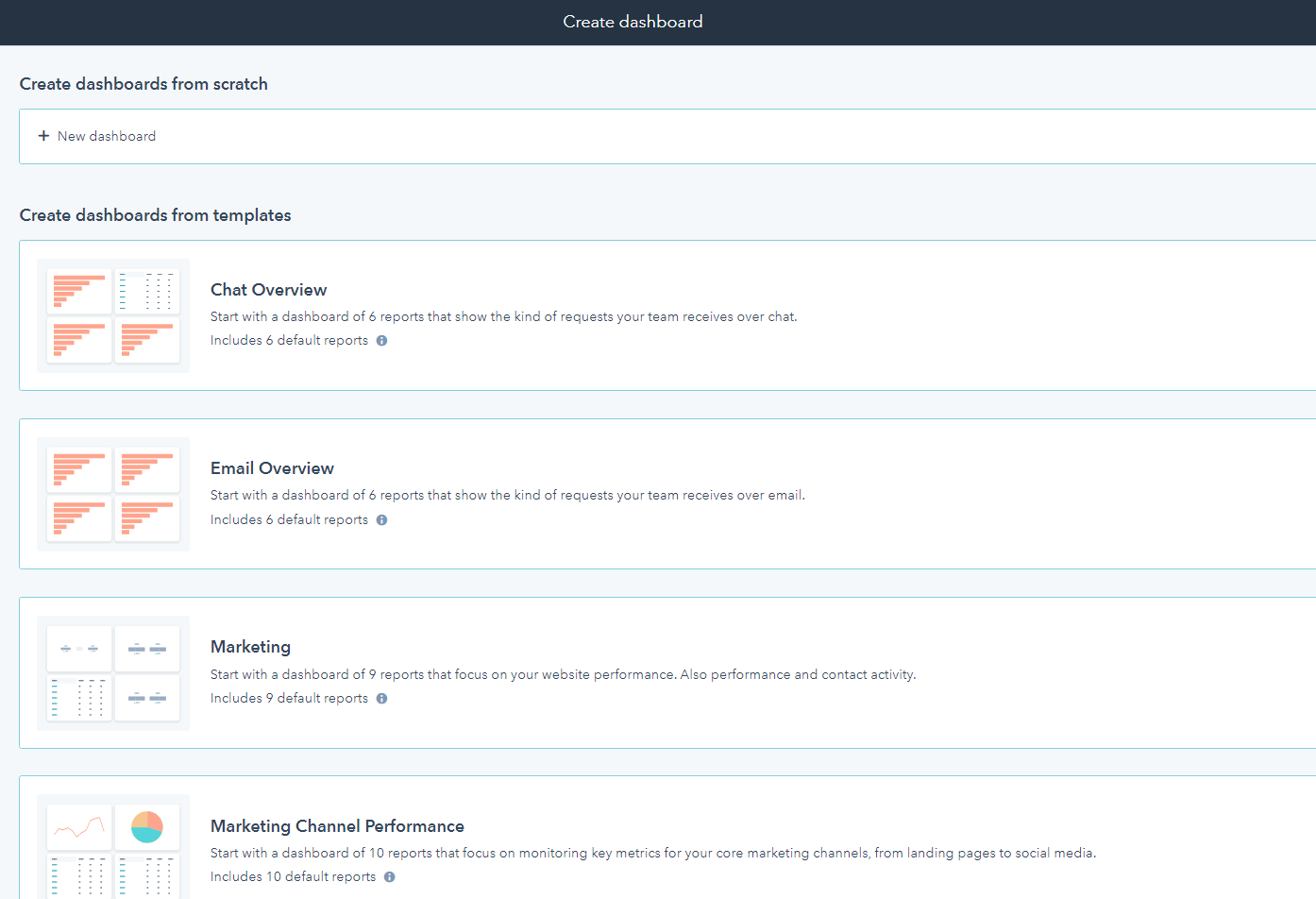This screenshot has width=1316, height=899.
Task: Select the Marketing template thumbnail
Action: click(113, 673)
